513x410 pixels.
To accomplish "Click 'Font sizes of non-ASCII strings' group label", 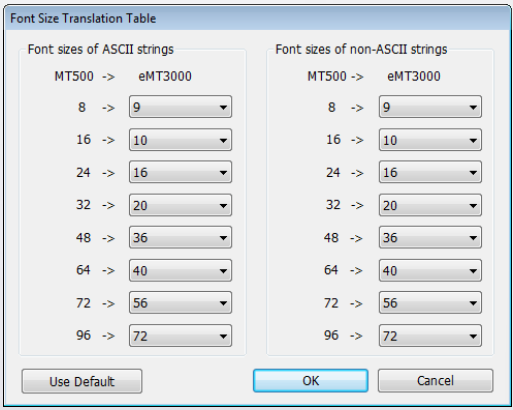I will pyautogui.click(x=361, y=49).
